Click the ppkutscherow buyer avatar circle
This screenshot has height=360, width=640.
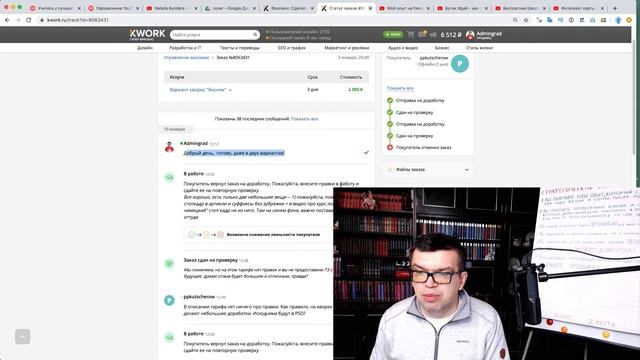[x=460, y=64]
